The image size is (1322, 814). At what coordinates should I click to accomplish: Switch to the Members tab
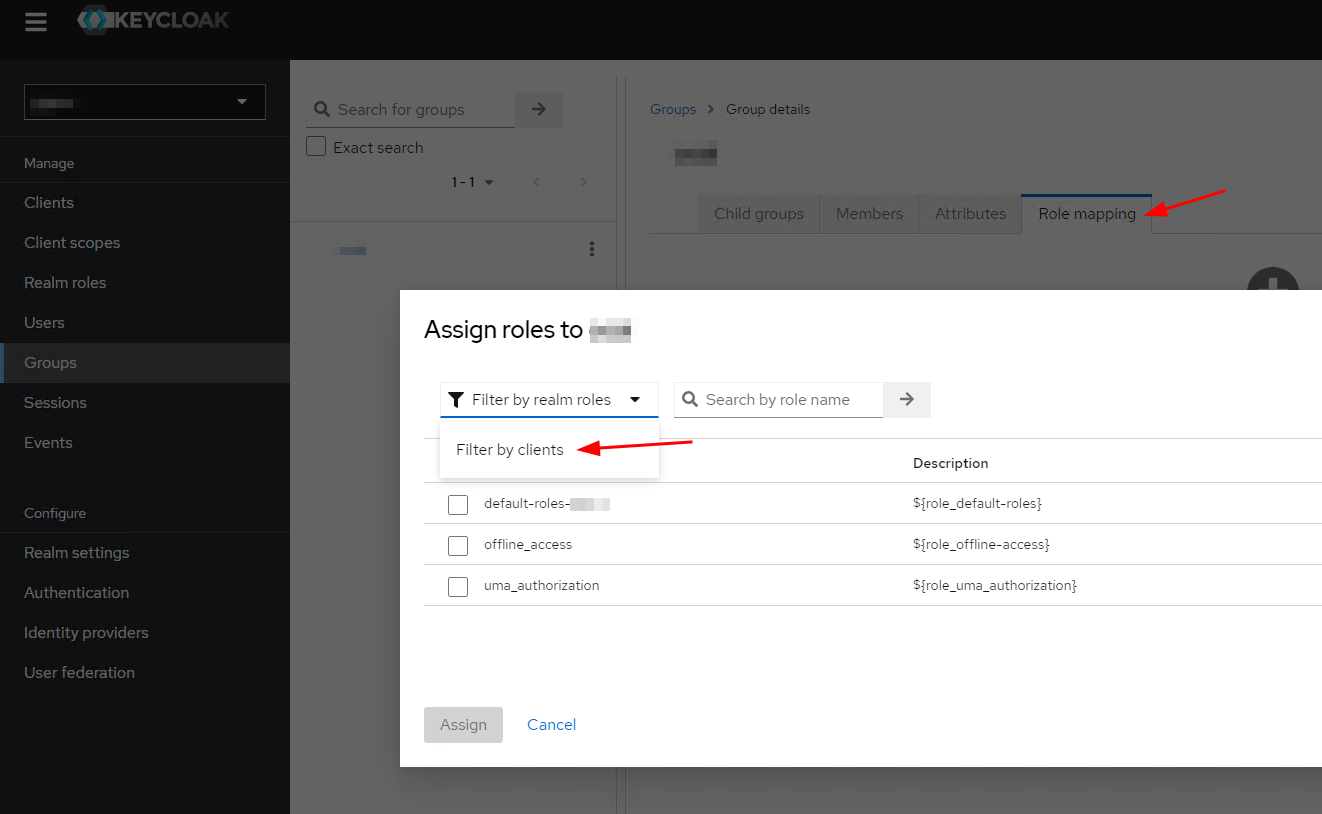click(869, 213)
